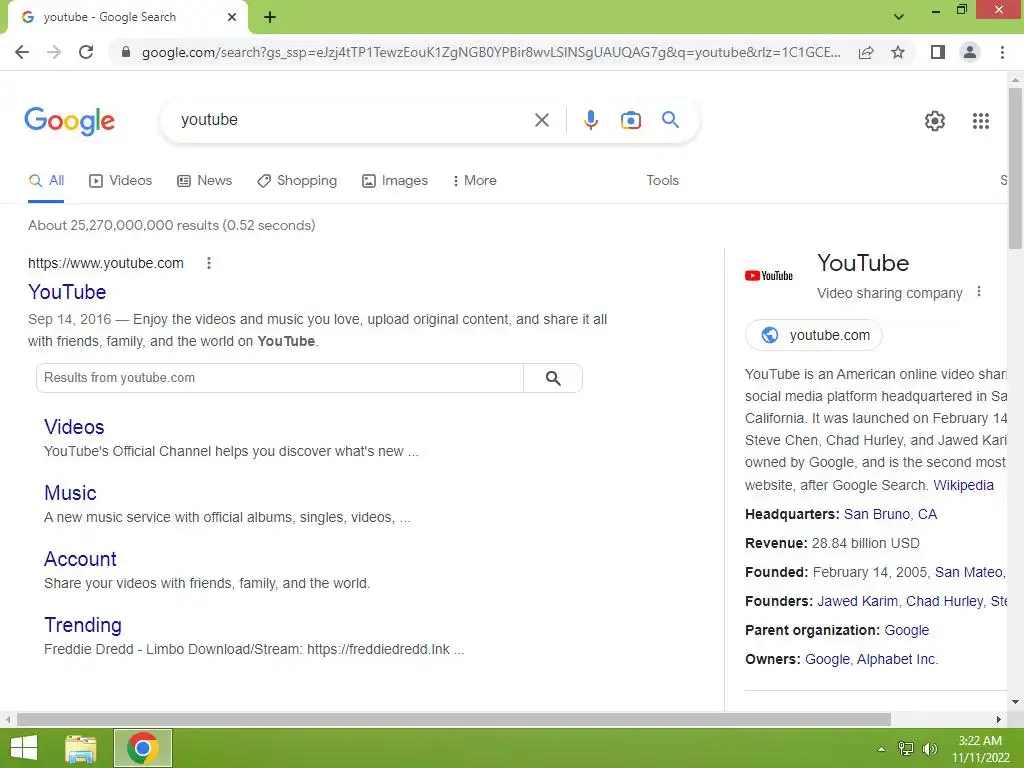Open the volume speaker tray icon
This screenshot has height=768, width=1024.
pyautogui.click(x=929, y=749)
